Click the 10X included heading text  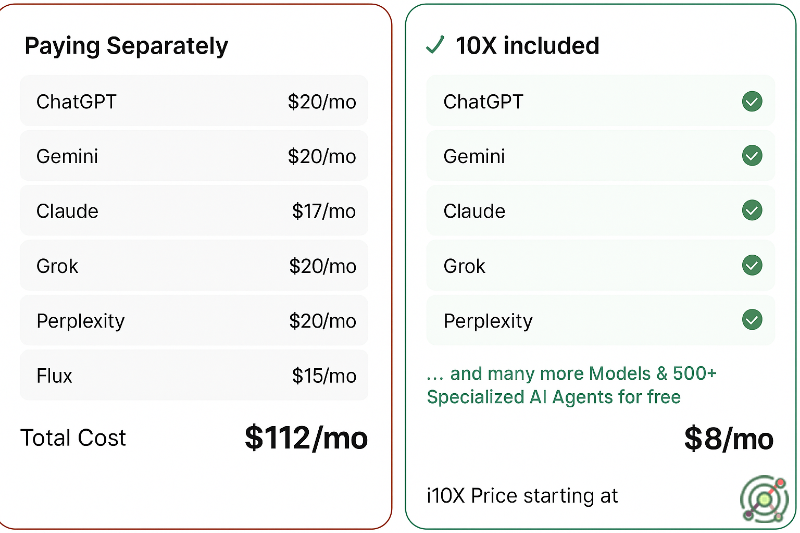(527, 46)
